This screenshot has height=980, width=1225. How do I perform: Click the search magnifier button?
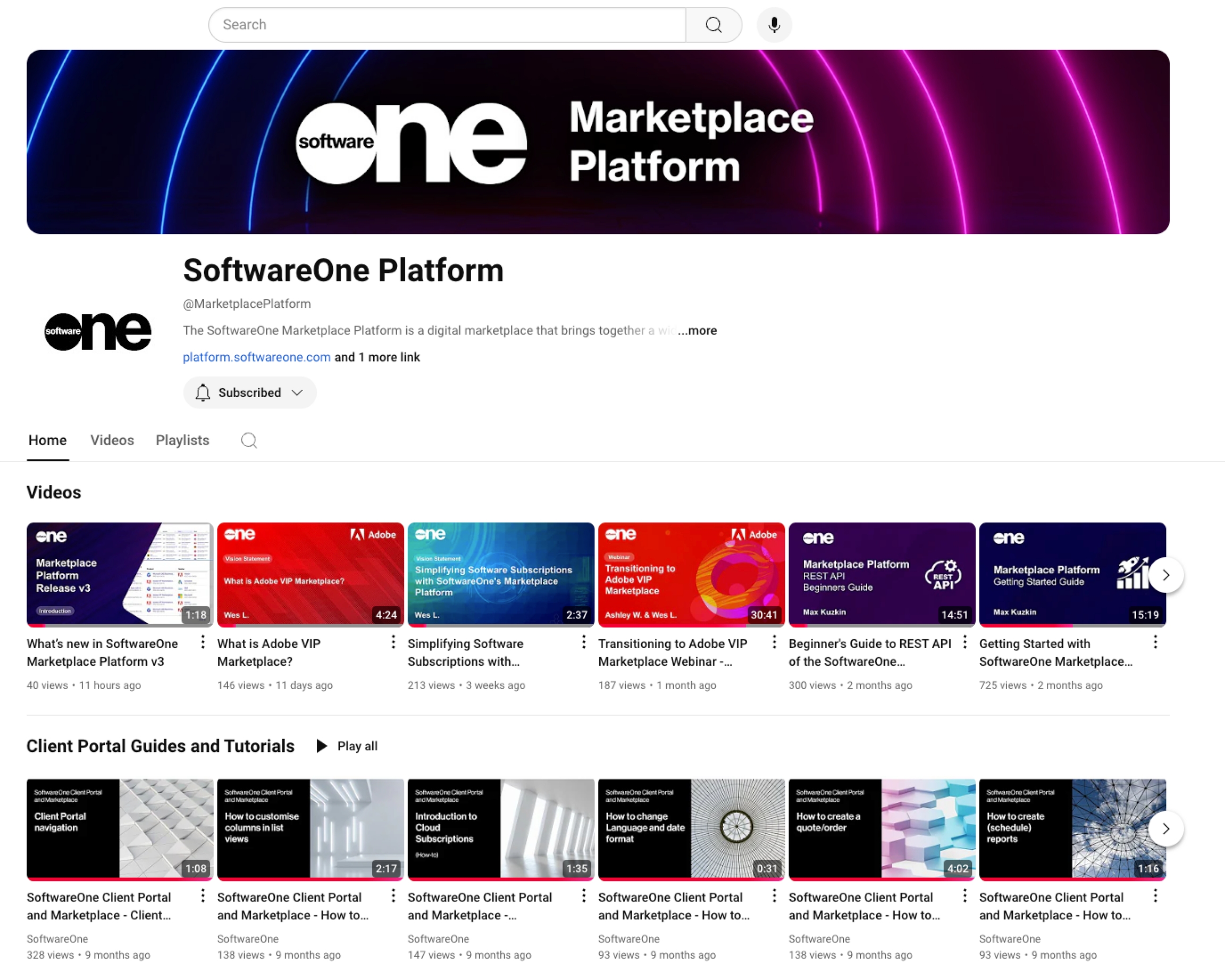click(x=713, y=25)
